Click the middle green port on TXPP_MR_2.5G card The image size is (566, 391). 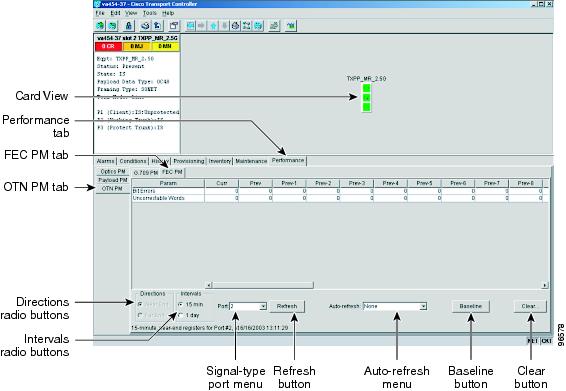point(366,98)
